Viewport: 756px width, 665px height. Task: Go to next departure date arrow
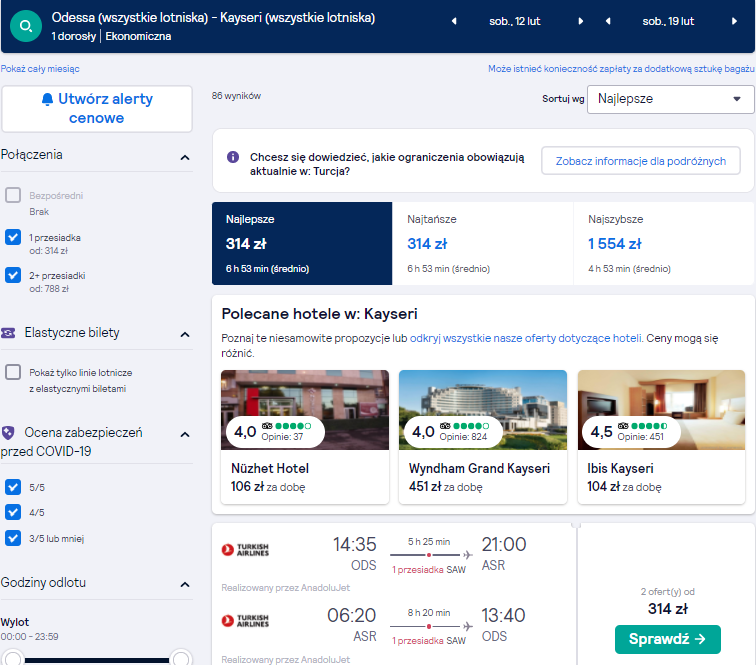pos(580,21)
